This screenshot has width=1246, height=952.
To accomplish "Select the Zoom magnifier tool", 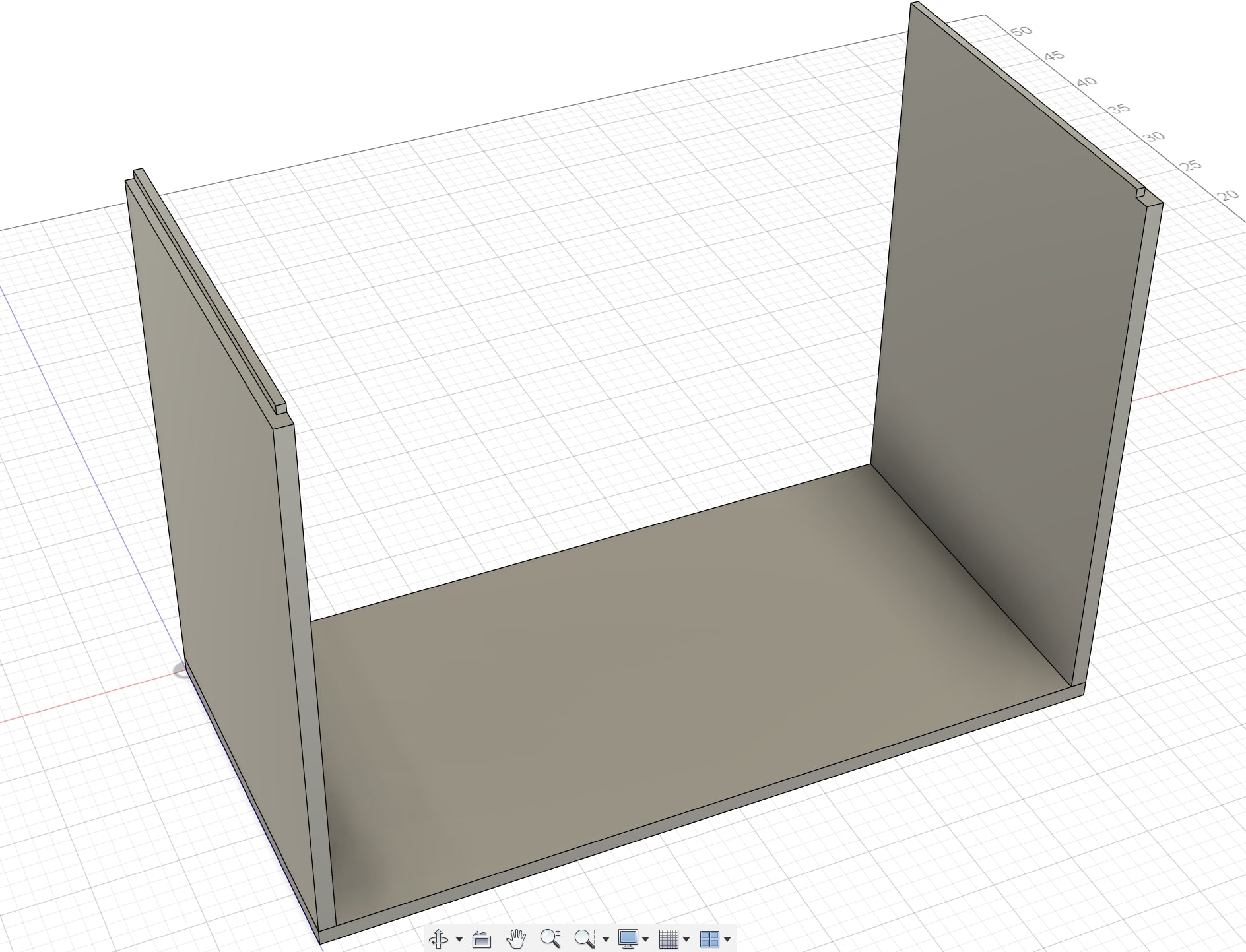I will coord(550,937).
